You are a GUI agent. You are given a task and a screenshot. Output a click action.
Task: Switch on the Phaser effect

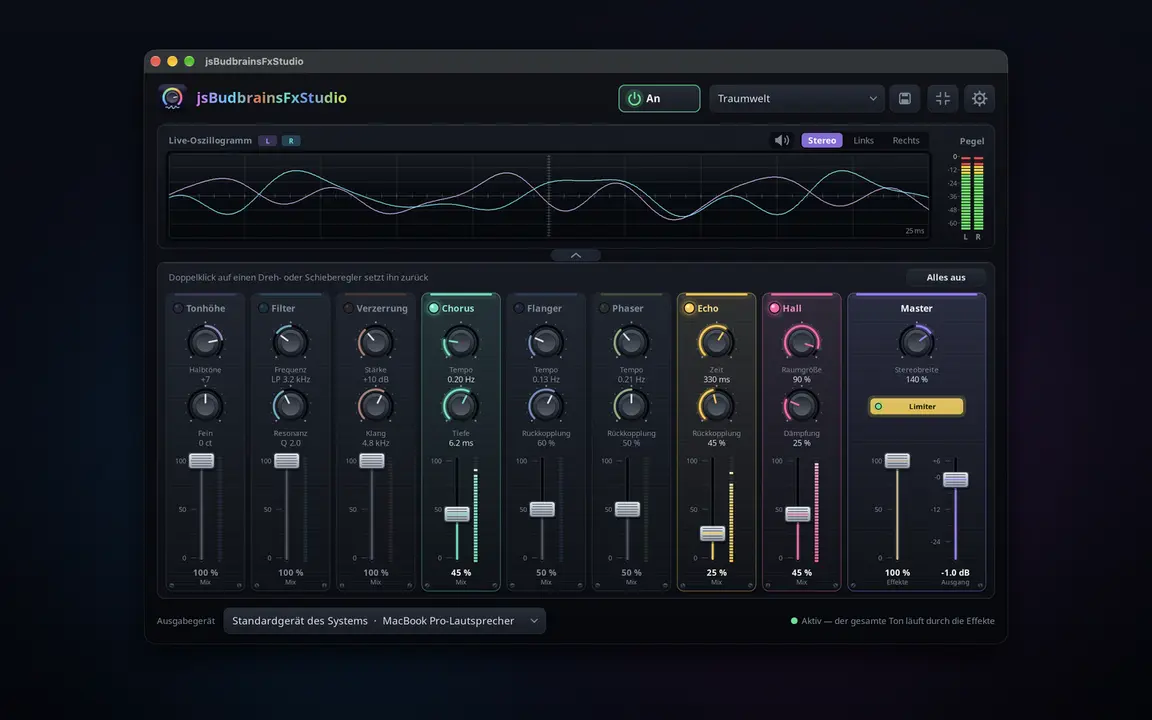[604, 309]
